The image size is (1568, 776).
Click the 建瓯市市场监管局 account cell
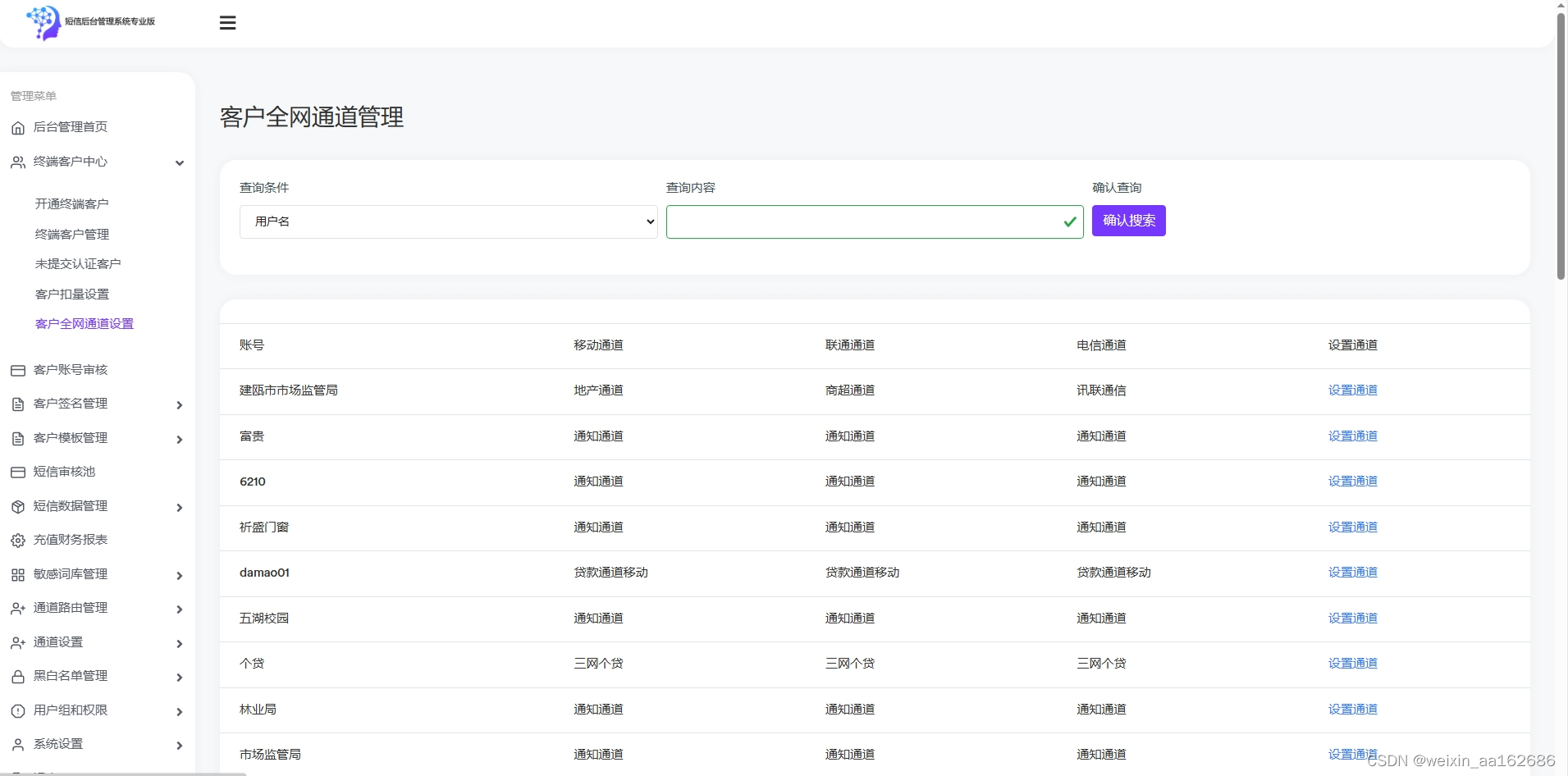coord(288,390)
